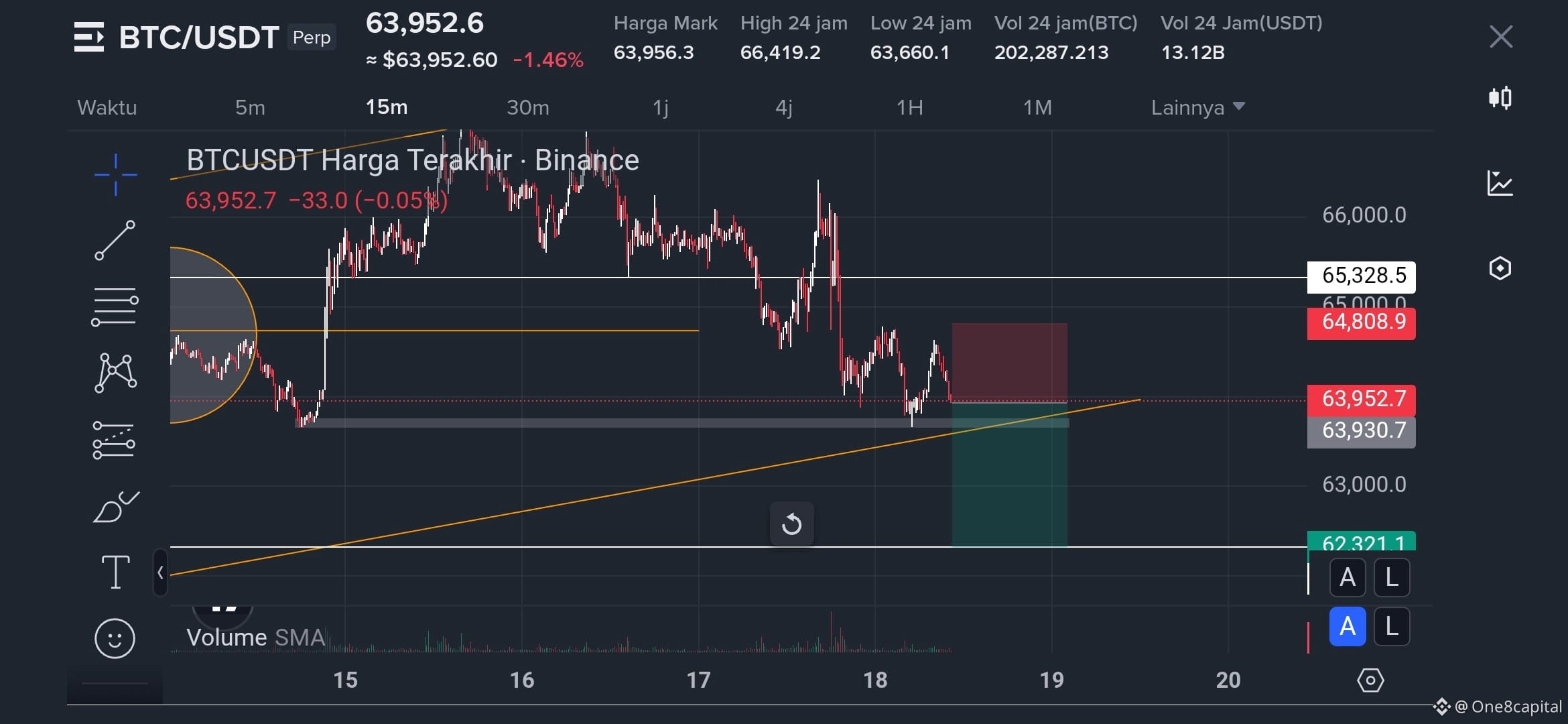Expand the Lainnya timeframe dropdown

pyautogui.click(x=1197, y=107)
